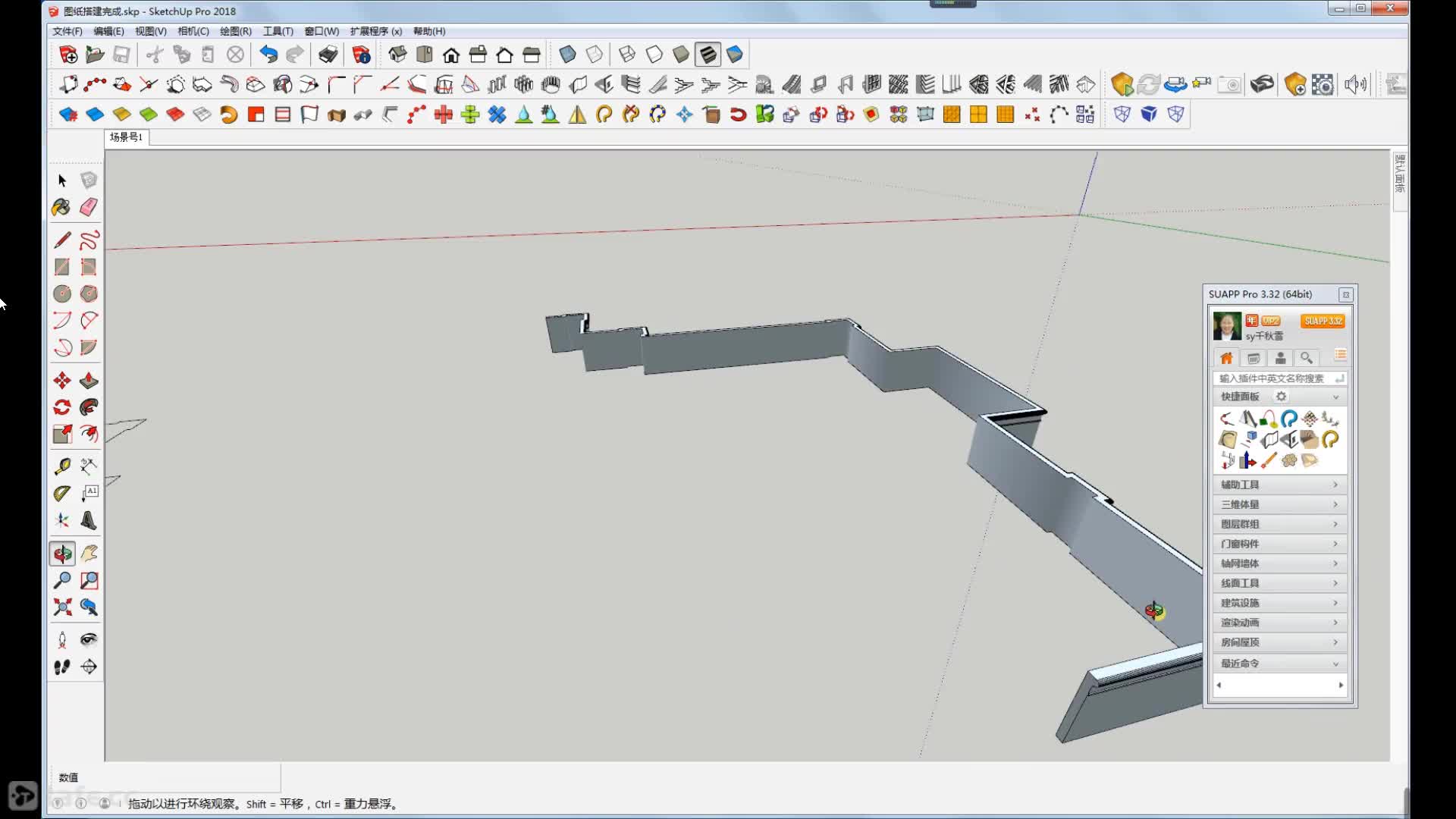The width and height of the screenshot is (1456, 819).
Task: Switch to Front view house icon
Action: 451,55
